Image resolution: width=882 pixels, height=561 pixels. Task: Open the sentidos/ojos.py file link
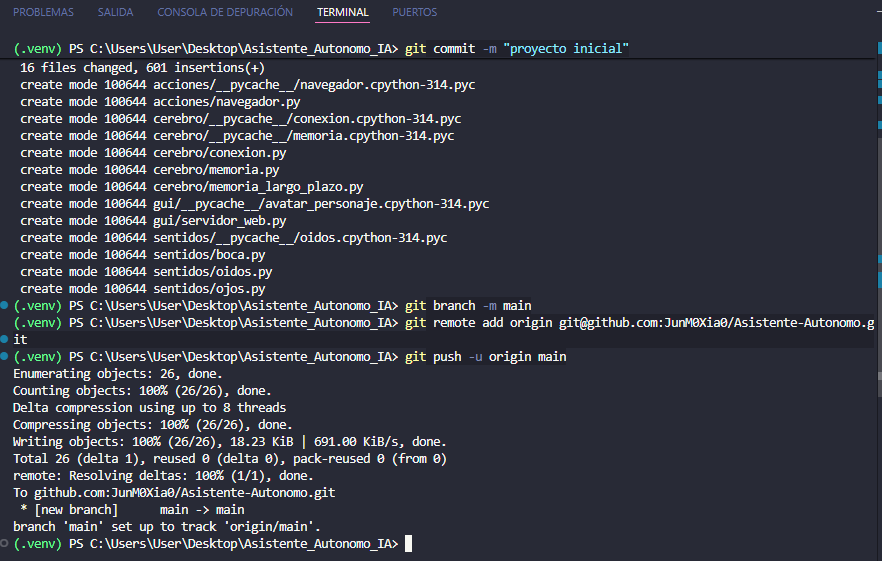[209, 289]
